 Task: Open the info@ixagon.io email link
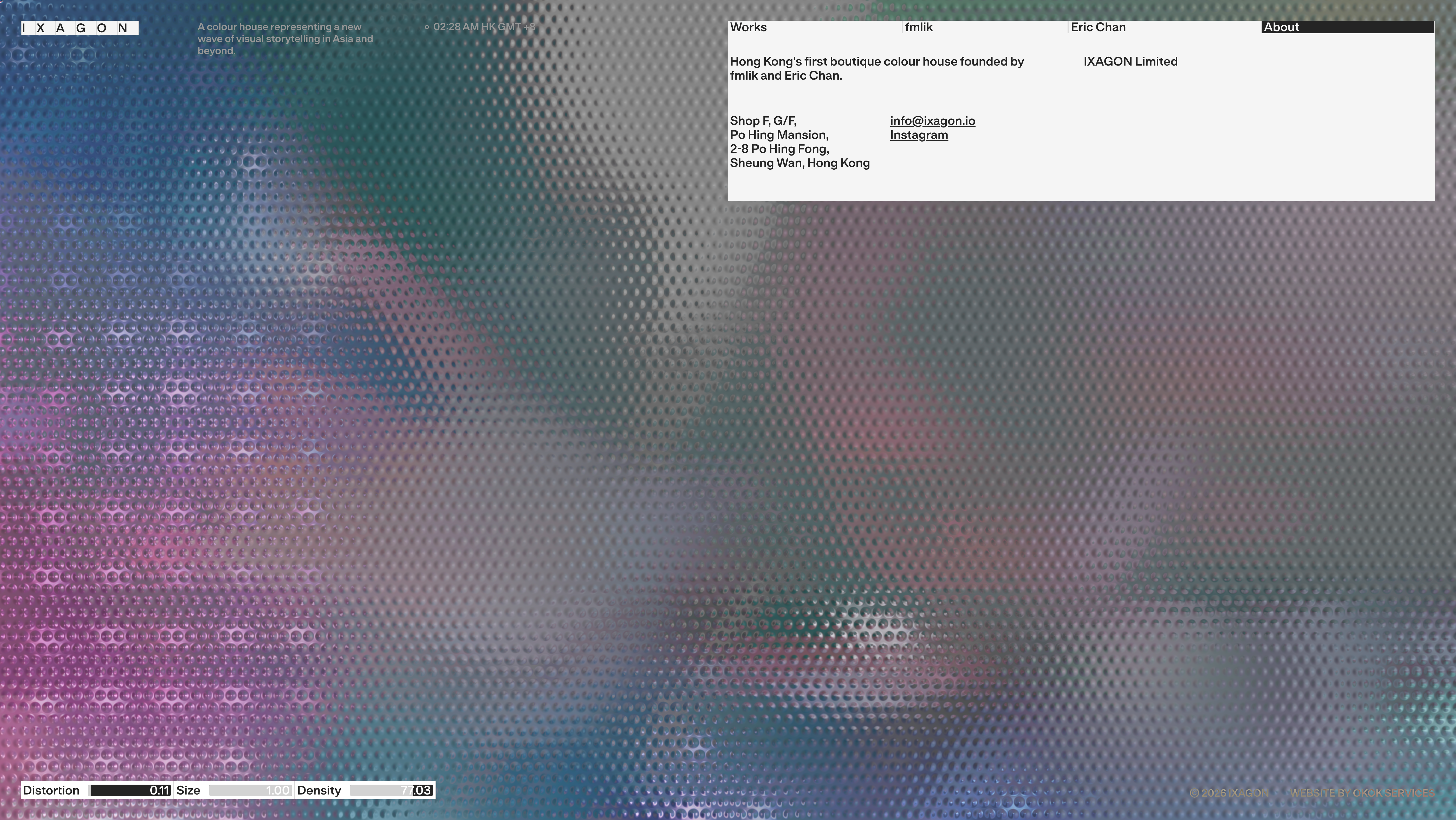pyautogui.click(x=933, y=121)
